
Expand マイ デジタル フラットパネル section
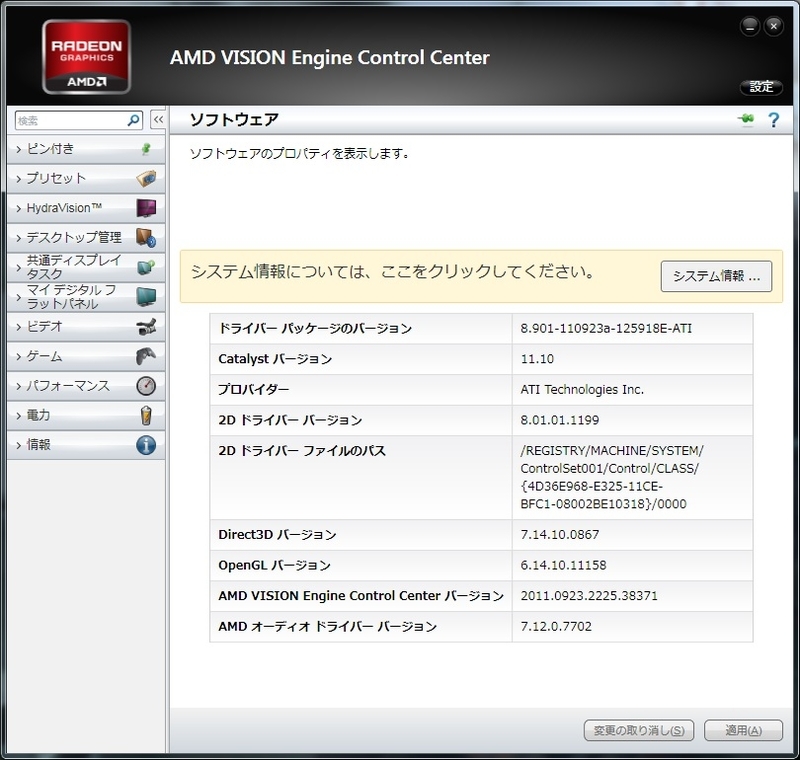pos(86,296)
